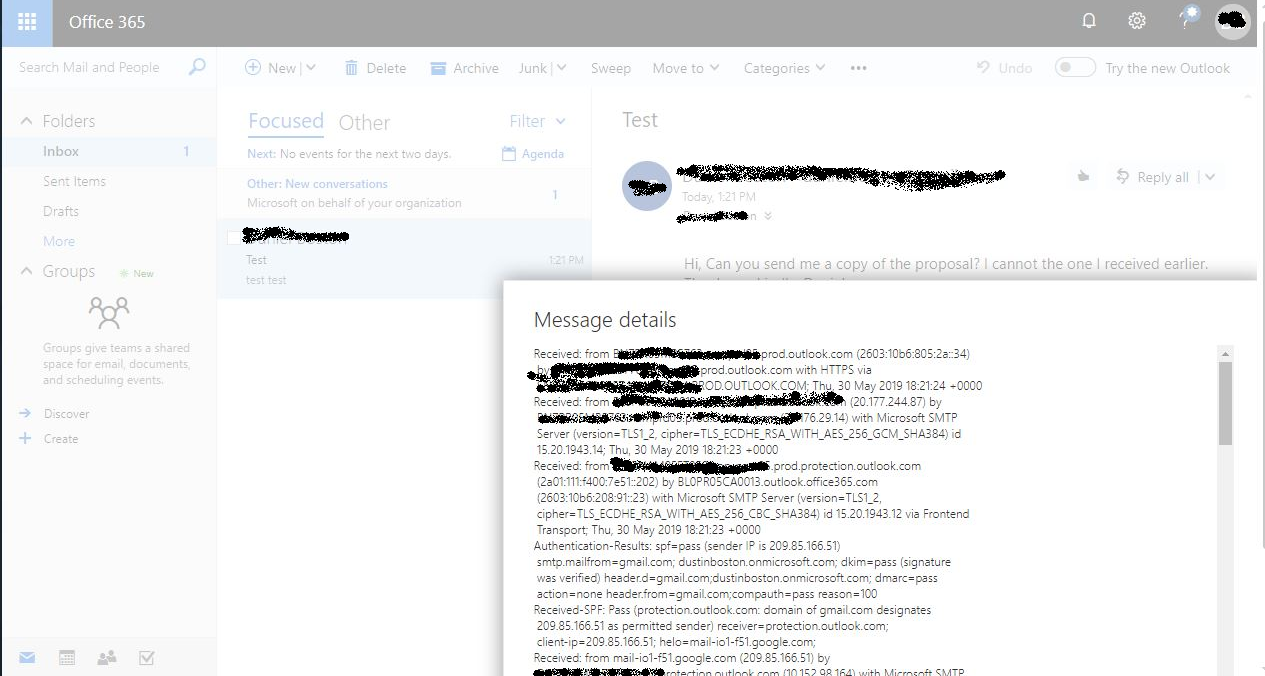
Task: Click the like thumbs-up icon
Action: click(1083, 176)
